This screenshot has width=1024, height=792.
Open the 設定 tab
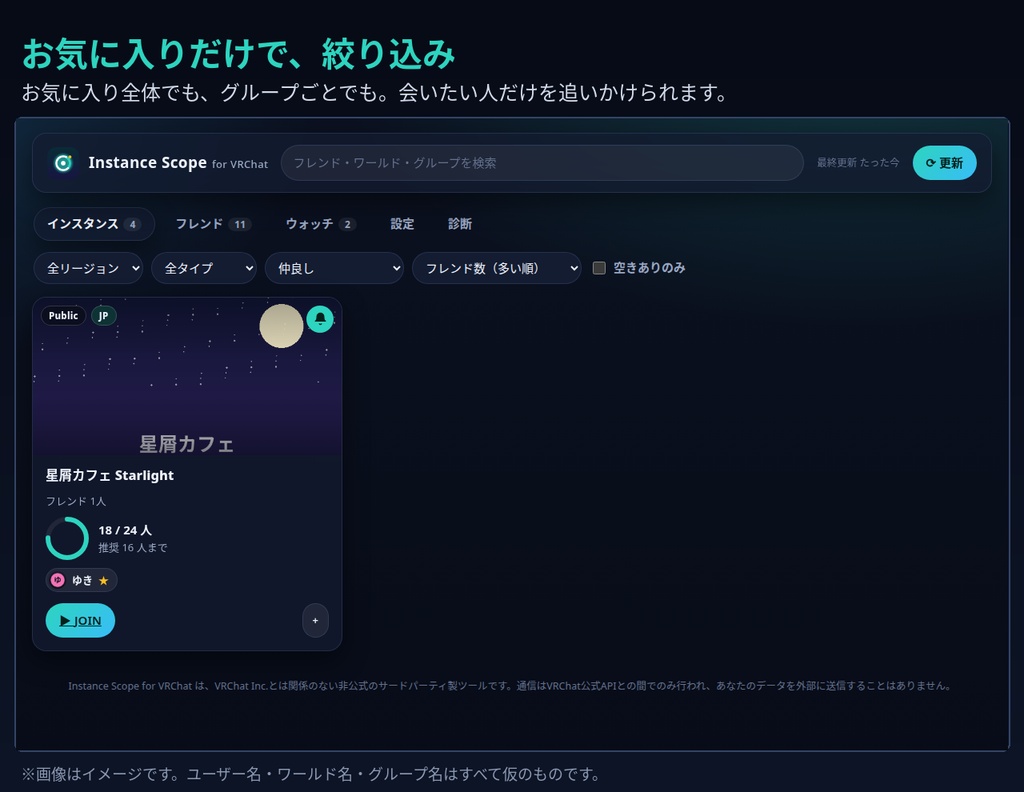[402, 224]
